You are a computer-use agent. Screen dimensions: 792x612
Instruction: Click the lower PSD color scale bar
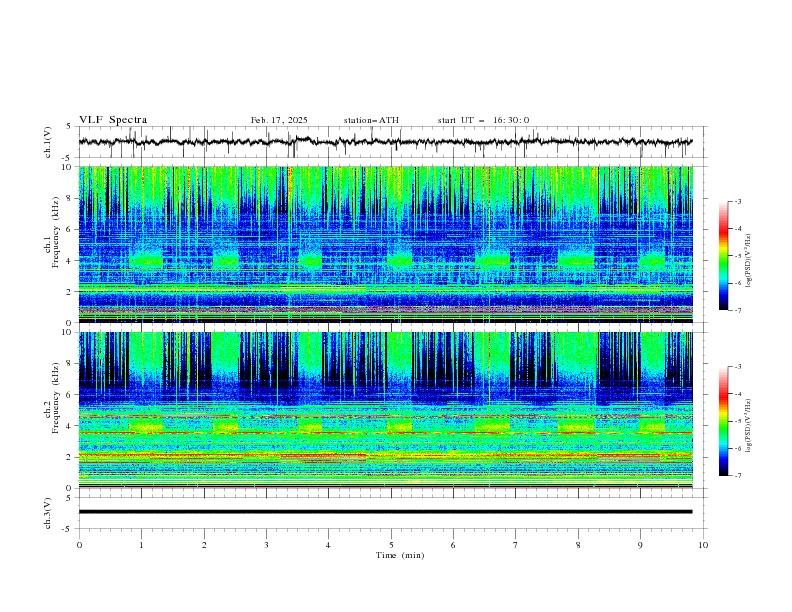[x=723, y=421]
